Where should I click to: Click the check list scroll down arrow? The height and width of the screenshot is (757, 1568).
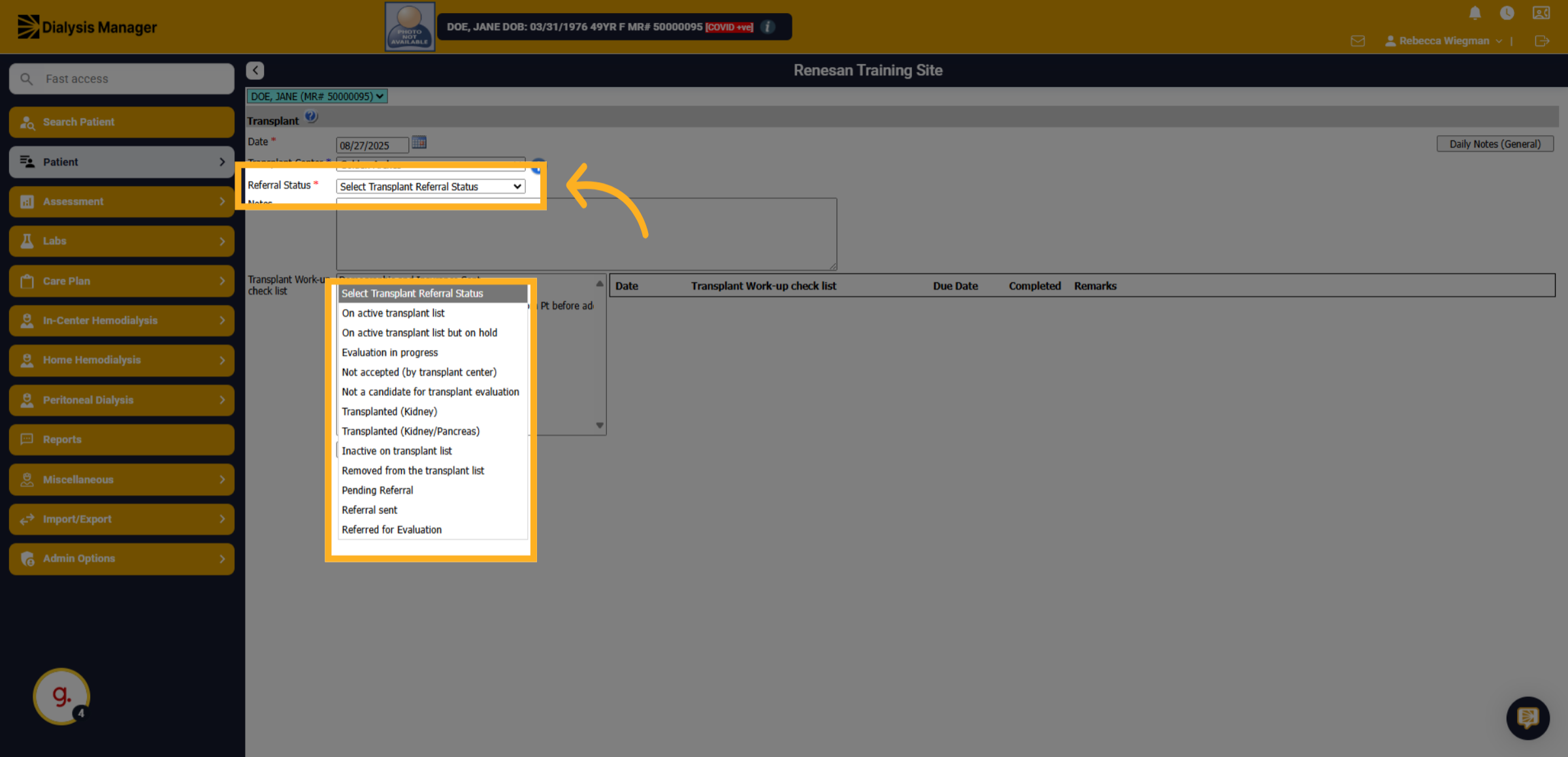pyautogui.click(x=599, y=425)
